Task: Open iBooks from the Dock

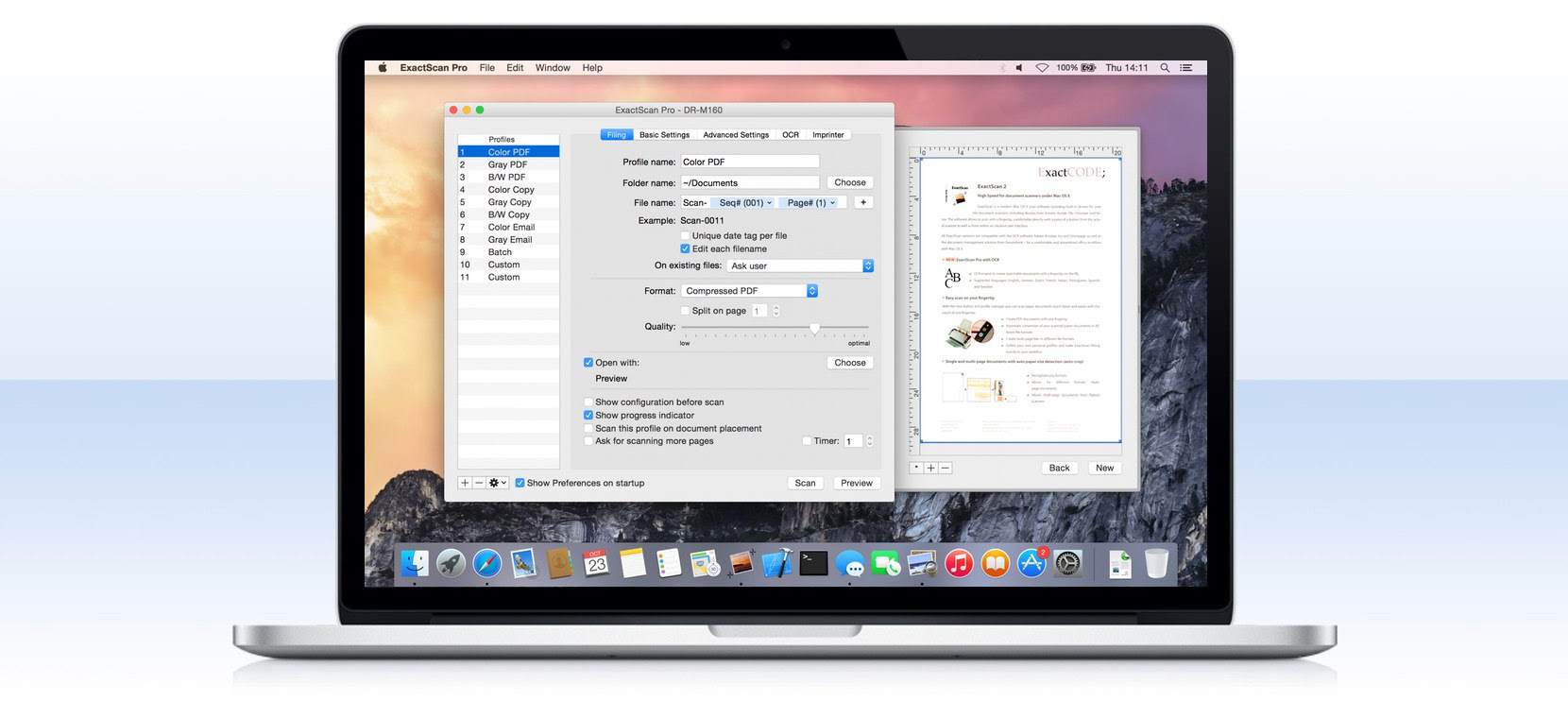Action: 995,564
